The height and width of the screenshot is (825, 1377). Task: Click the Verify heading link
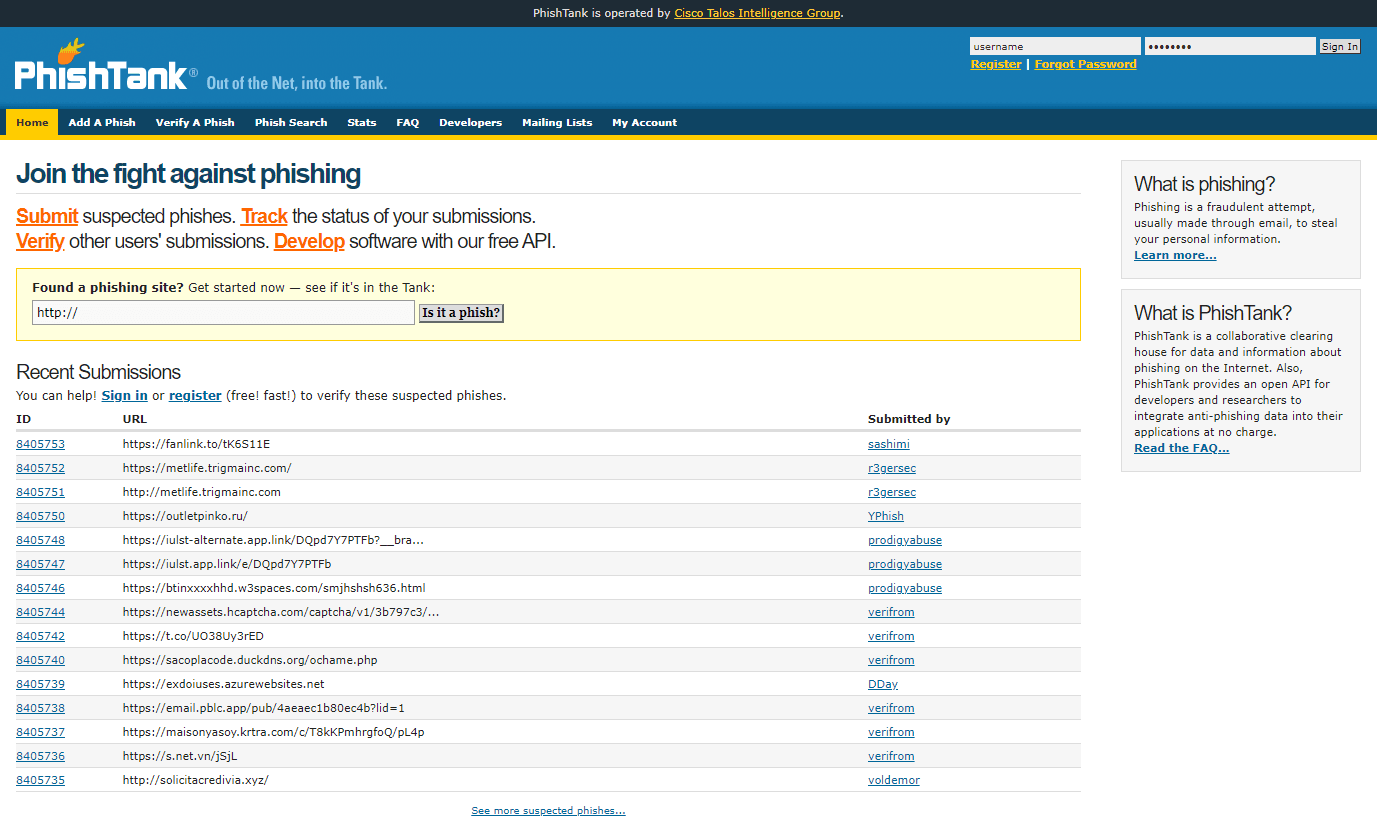pyautogui.click(x=40, y=241)
